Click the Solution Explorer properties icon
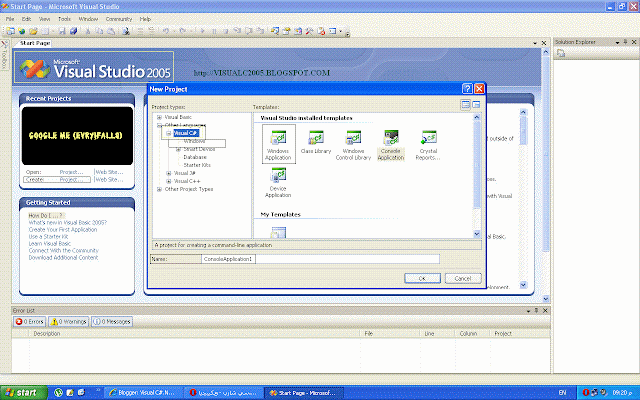This screenshot has height=400, width=640. tap(561, 53)
